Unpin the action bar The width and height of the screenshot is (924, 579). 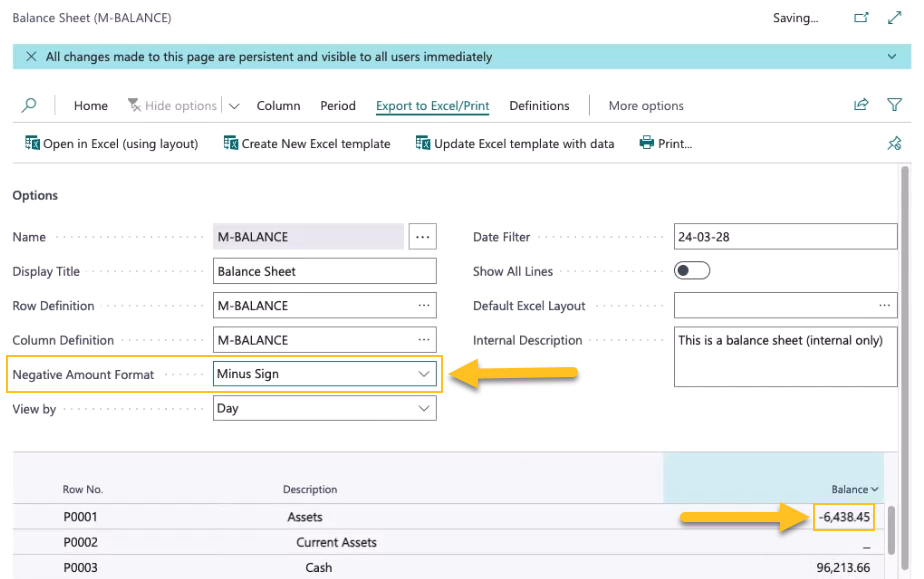coord(895,143)
